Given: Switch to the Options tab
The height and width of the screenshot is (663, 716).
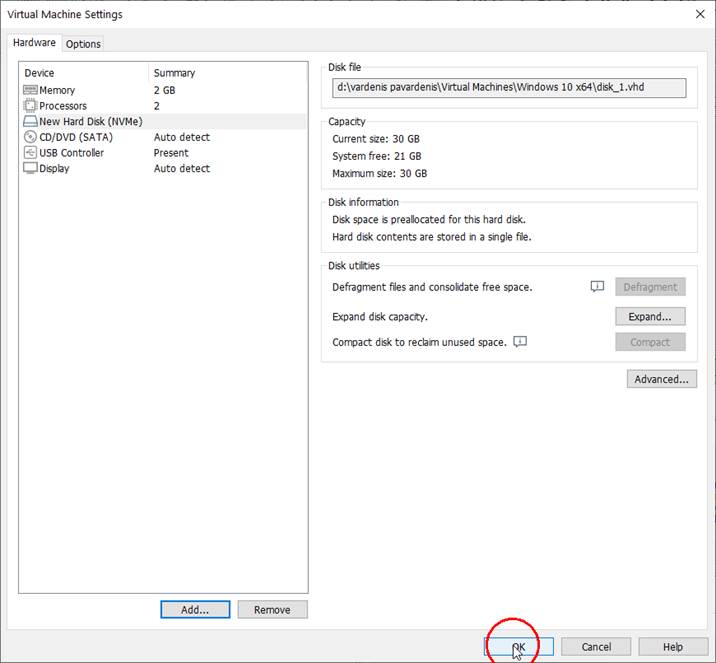Looking at the screenshot, I should 83,44.
